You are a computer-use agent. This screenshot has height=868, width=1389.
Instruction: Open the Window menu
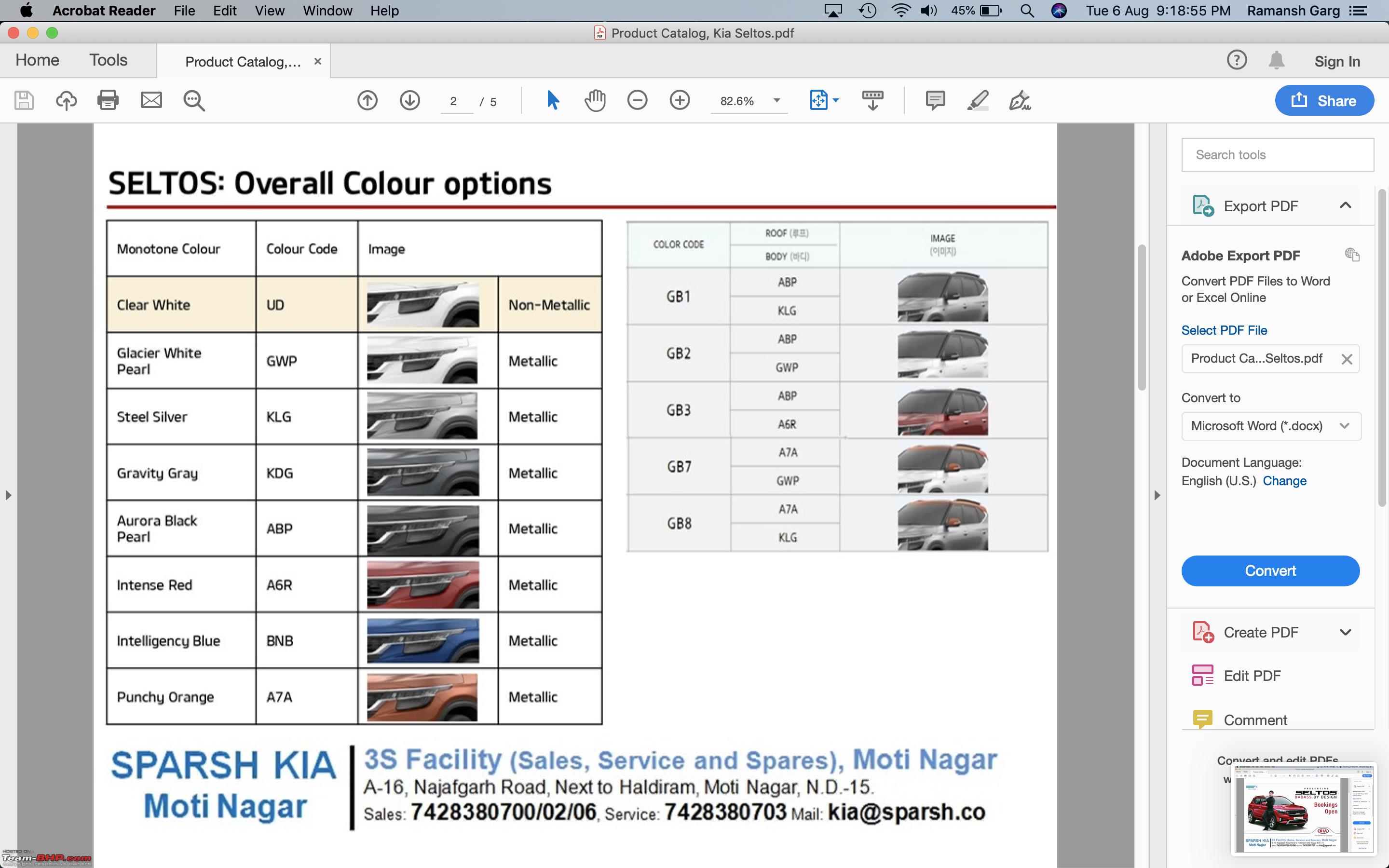[328, 10]
